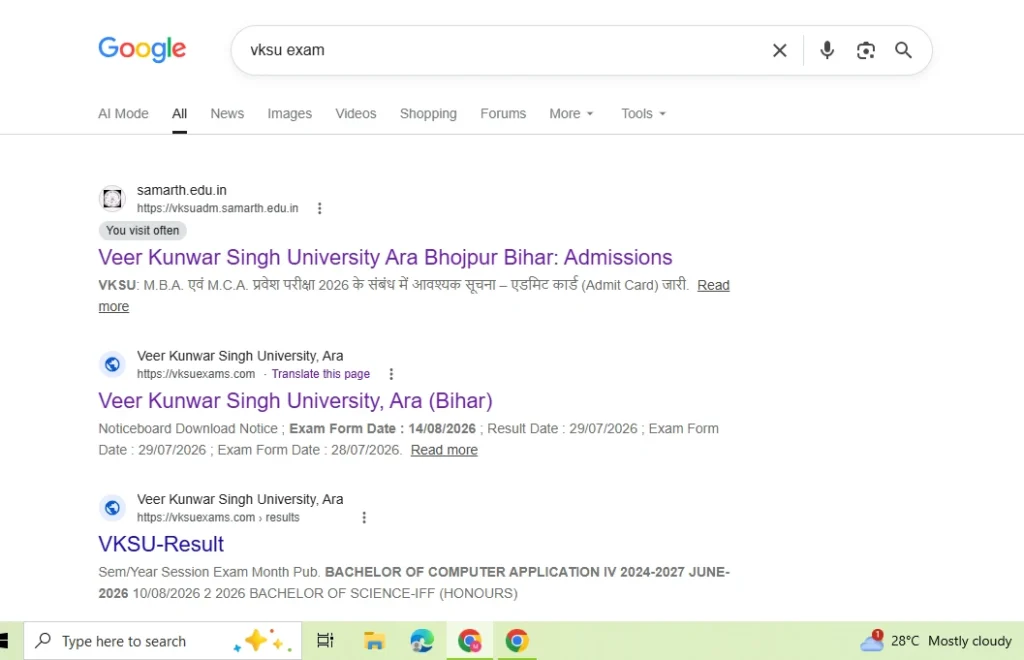The width and height of the screenshot is (1024, 660).
Task: Switch to the first Chrome taskbar icon with profile badge
Action: [x=470, y=641]
